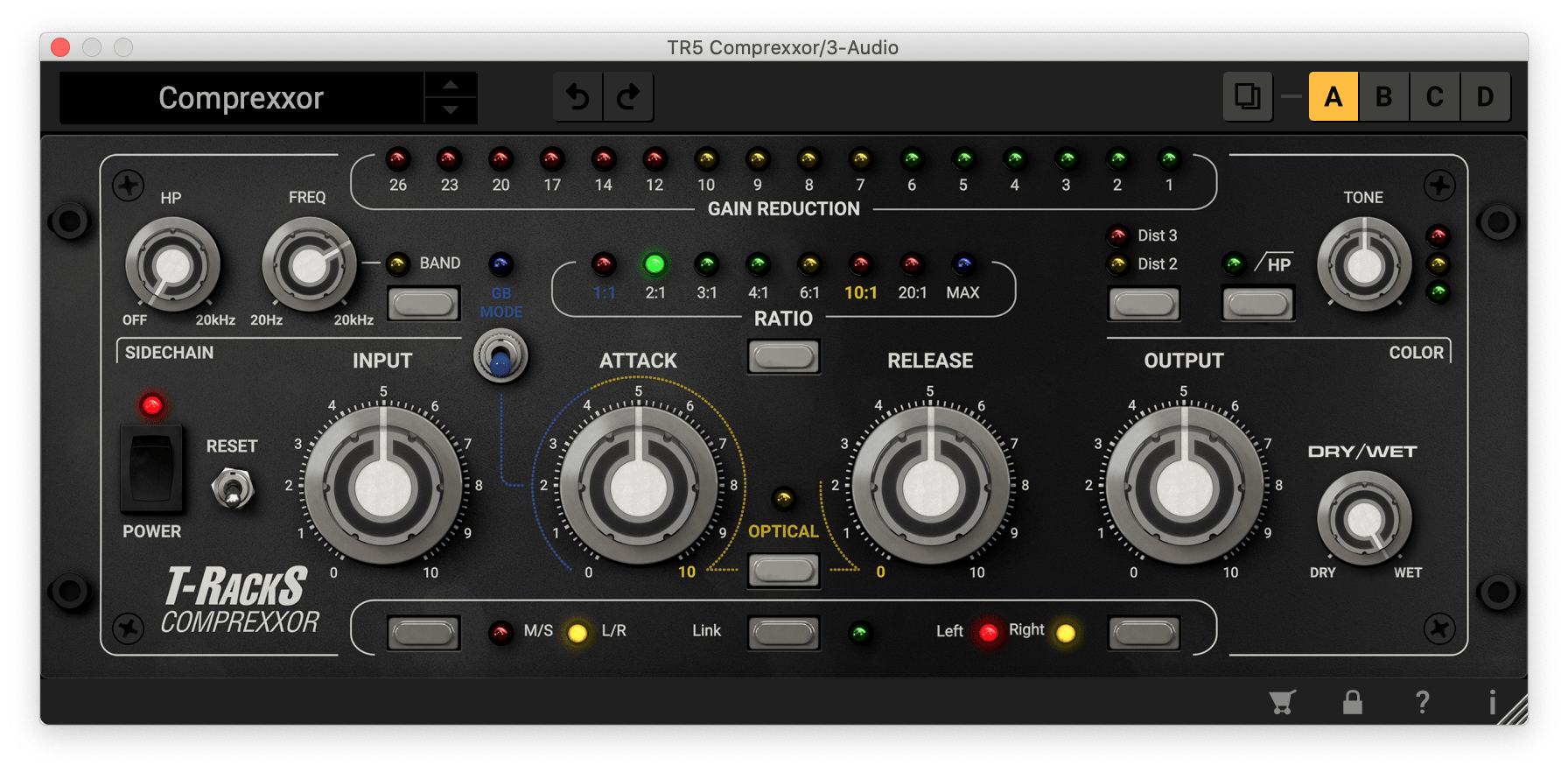Open the Comprexxor preset name menu
This screenshot has height=772, width=1568.
coord(241,97)
